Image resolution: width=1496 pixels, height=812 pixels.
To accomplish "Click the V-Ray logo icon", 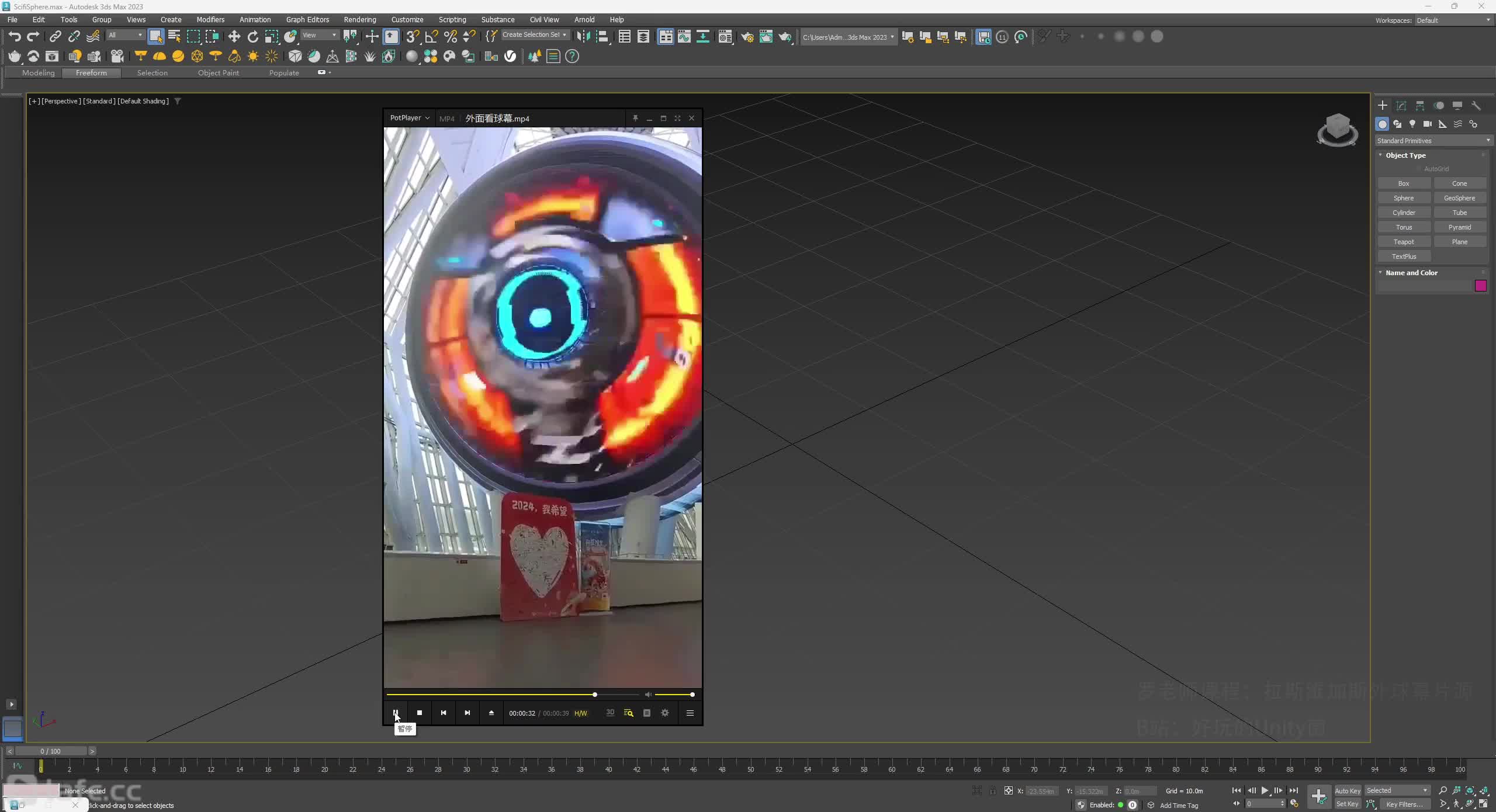I will pos(510,56).
